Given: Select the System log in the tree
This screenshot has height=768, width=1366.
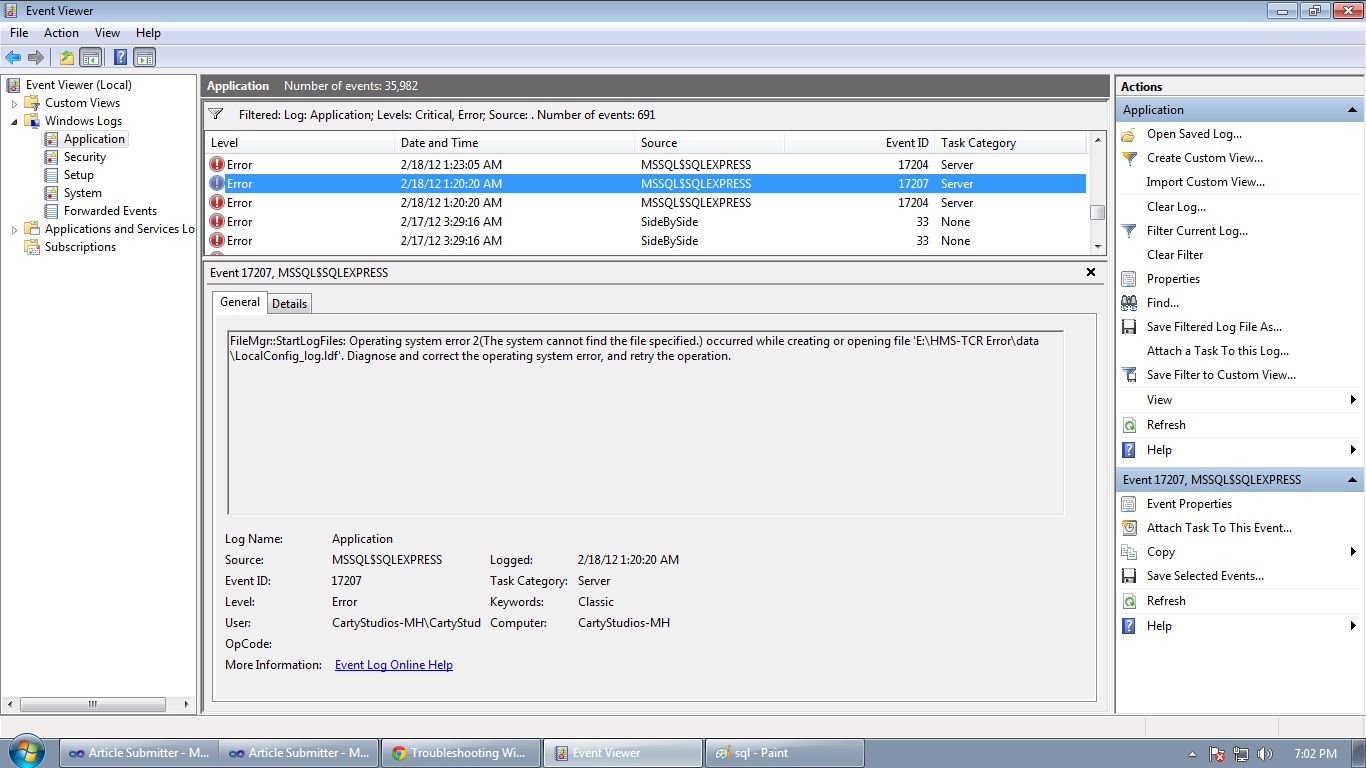Looking at the screenshot, I should point(82,193).
